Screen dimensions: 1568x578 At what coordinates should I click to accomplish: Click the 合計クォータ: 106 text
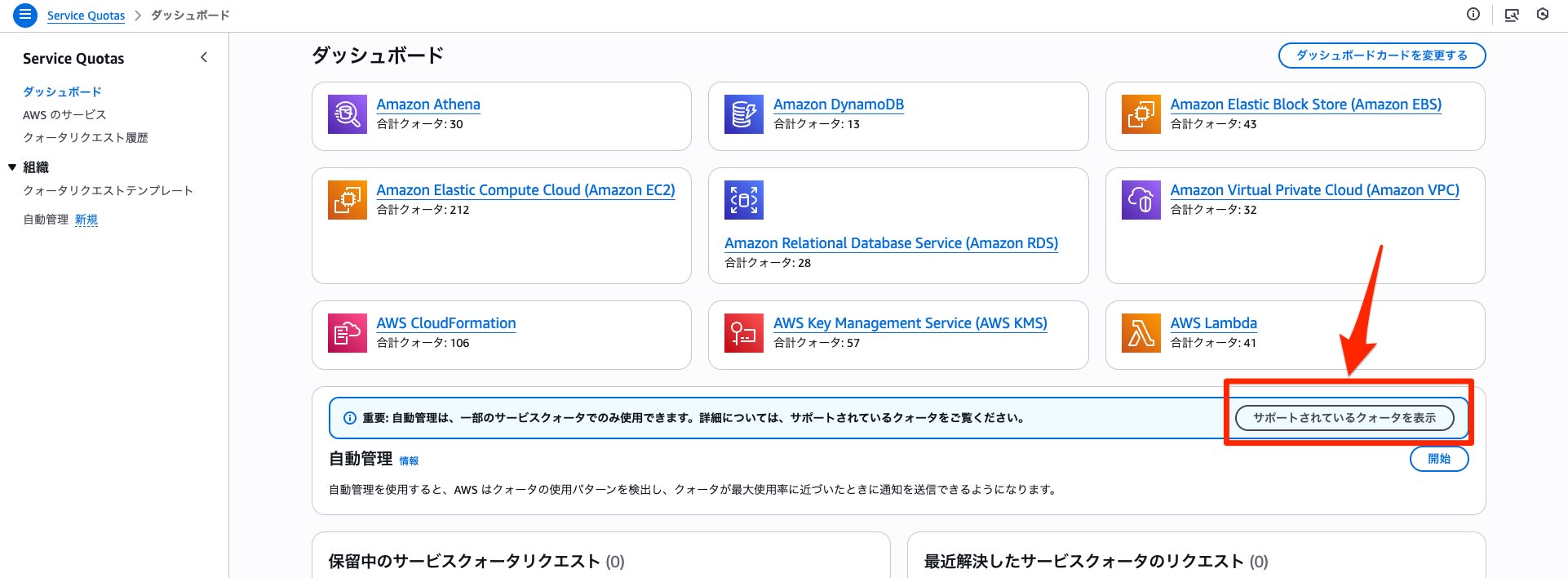[423, 343]
